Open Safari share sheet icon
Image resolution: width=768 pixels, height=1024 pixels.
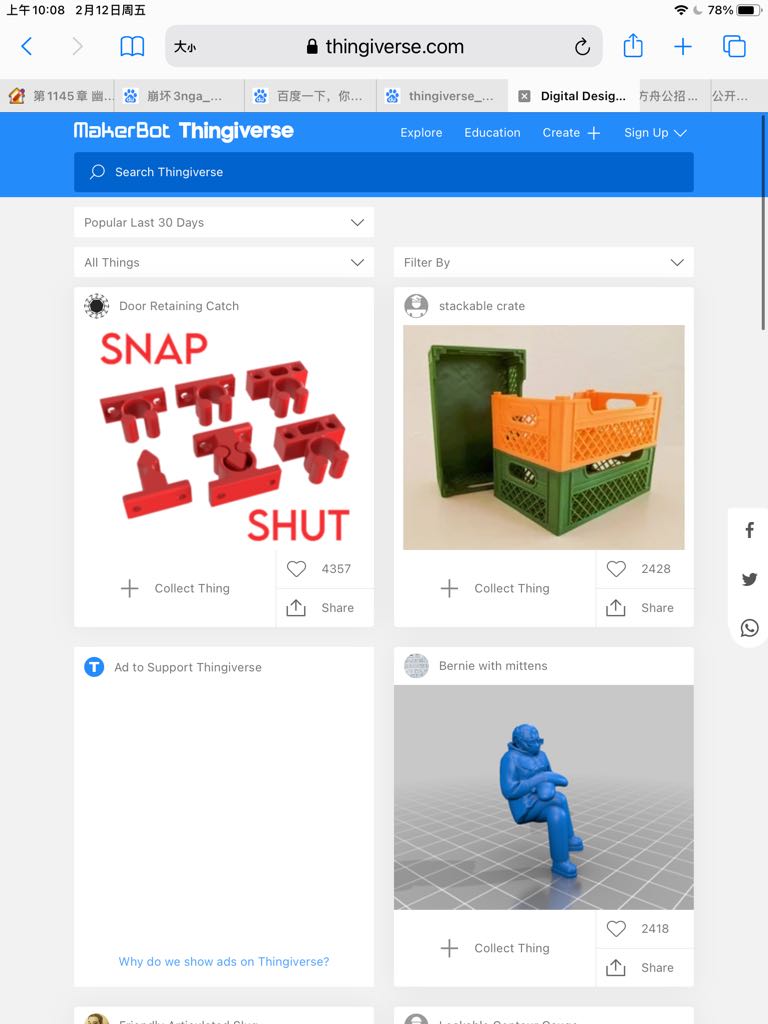633,46
